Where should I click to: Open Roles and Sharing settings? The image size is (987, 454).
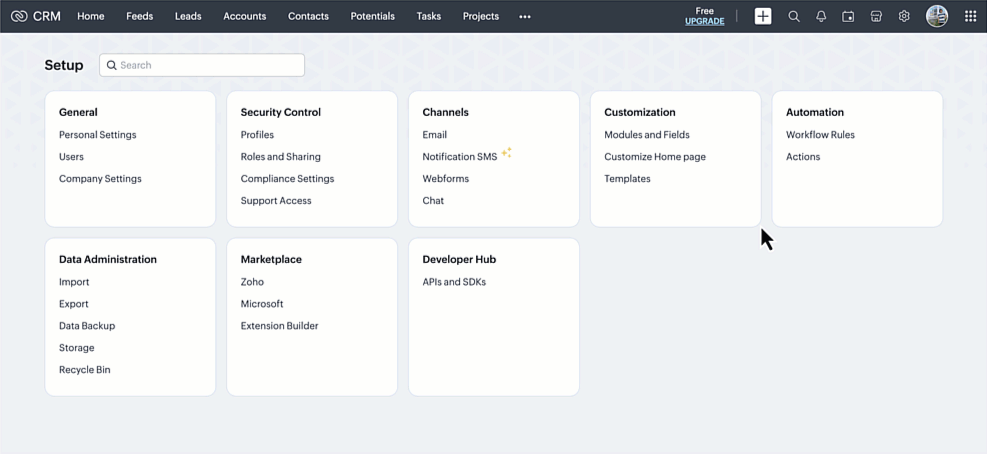[x=280, y=157]
